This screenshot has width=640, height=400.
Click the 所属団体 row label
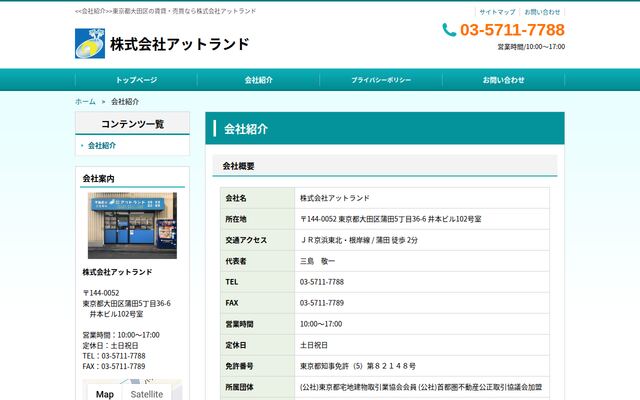239,387
